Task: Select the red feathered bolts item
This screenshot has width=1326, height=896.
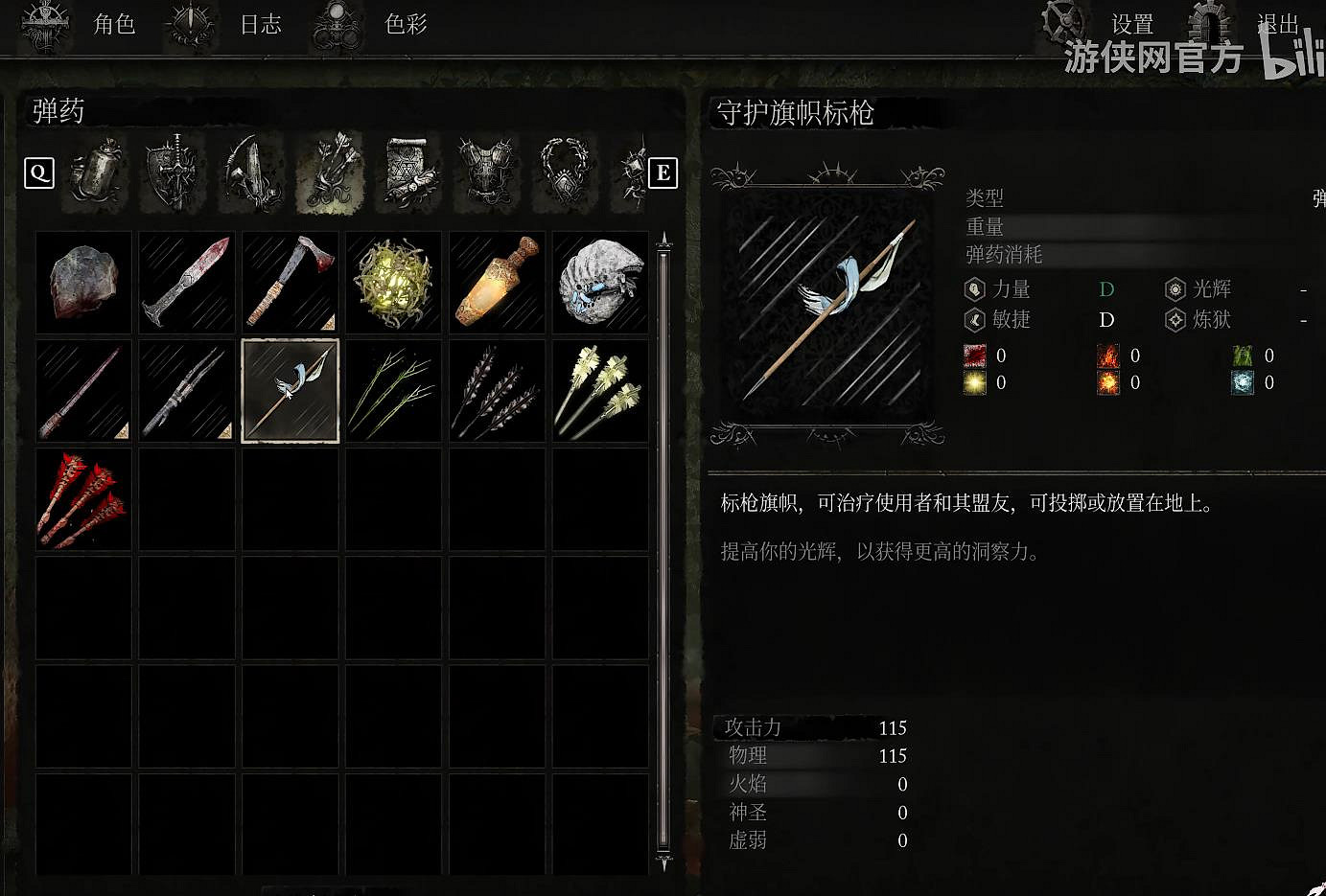Action: click(x=83, y=499)
